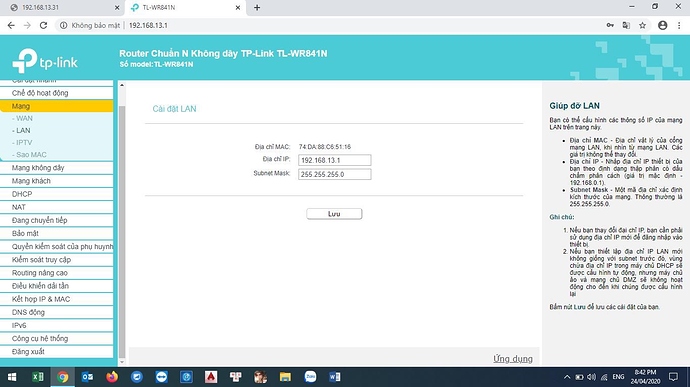Click Đăng xuất to log out

tap(57, 352)
